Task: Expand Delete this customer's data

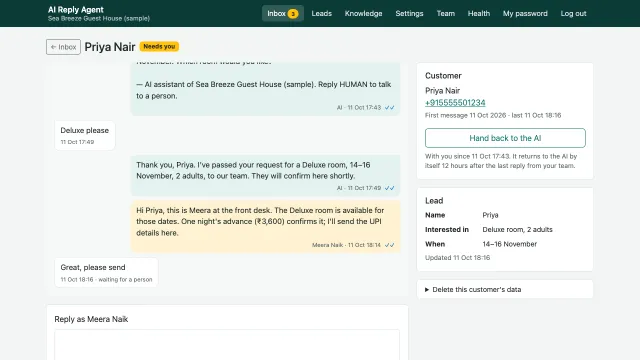Action: point(476,289)
